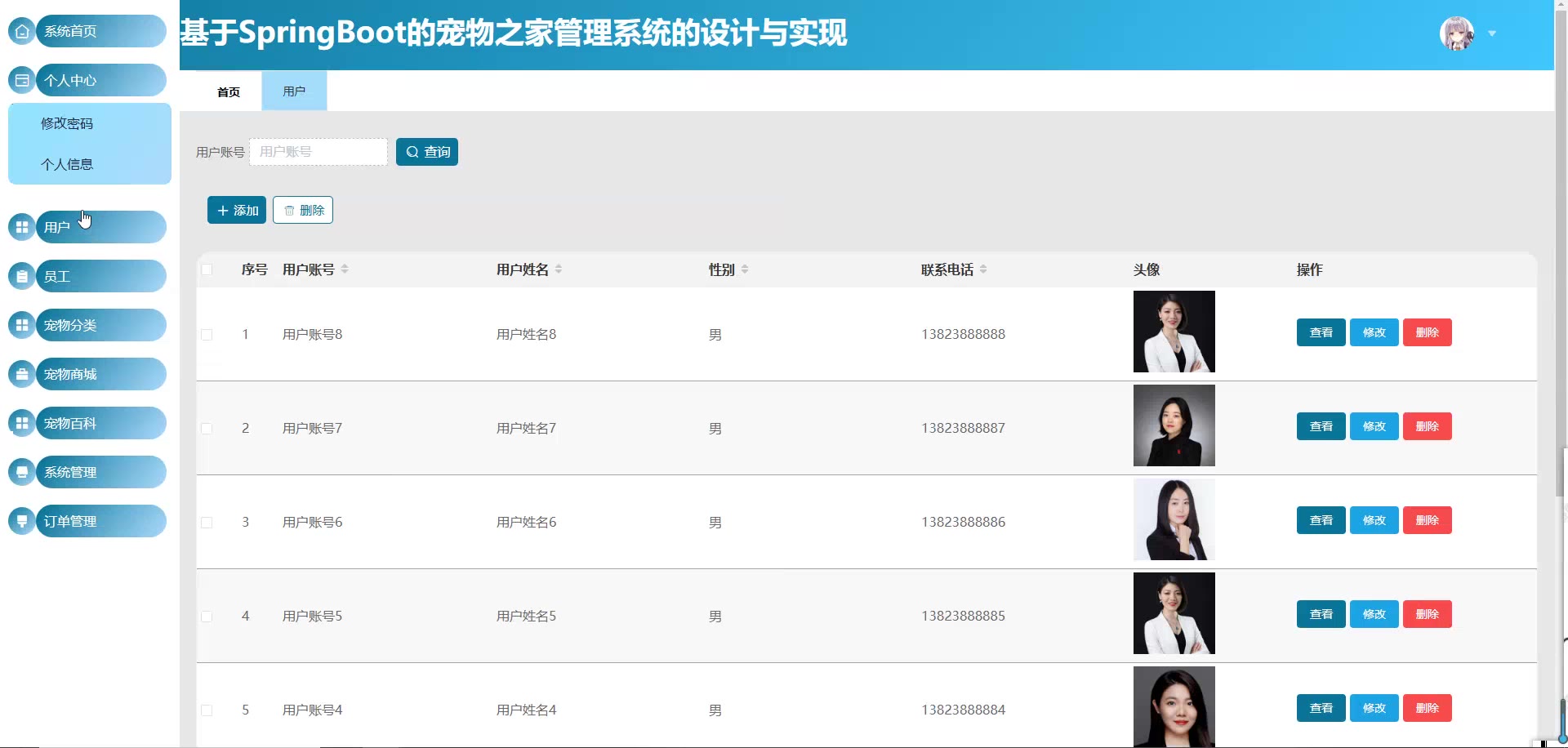Image resolution: width=1568 pixels, height=748 pixels.
Task: Click the grid icon beside 宠物百科
Action: click(x=22, y=423)
